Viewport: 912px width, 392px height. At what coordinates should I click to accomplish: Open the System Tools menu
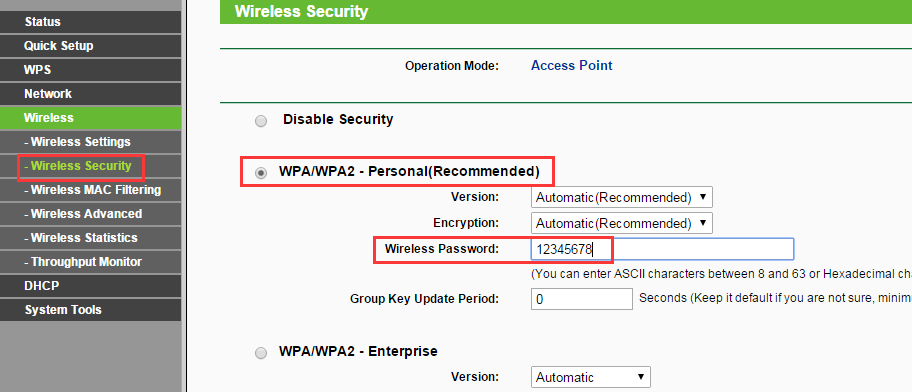coord(90,310)
